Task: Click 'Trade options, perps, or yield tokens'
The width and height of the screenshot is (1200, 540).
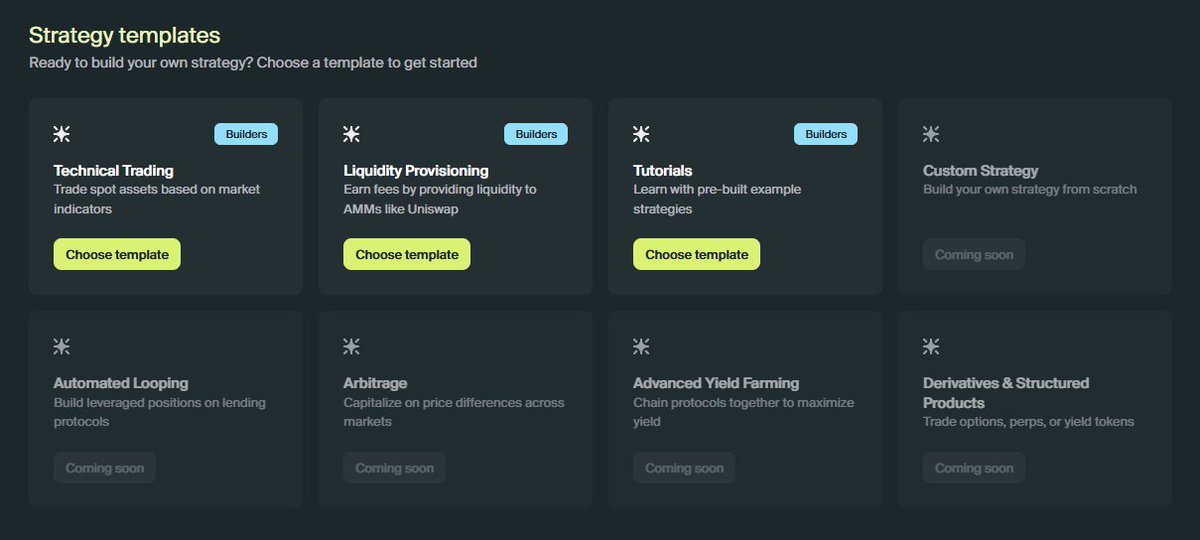Action: coord(1029,422)
